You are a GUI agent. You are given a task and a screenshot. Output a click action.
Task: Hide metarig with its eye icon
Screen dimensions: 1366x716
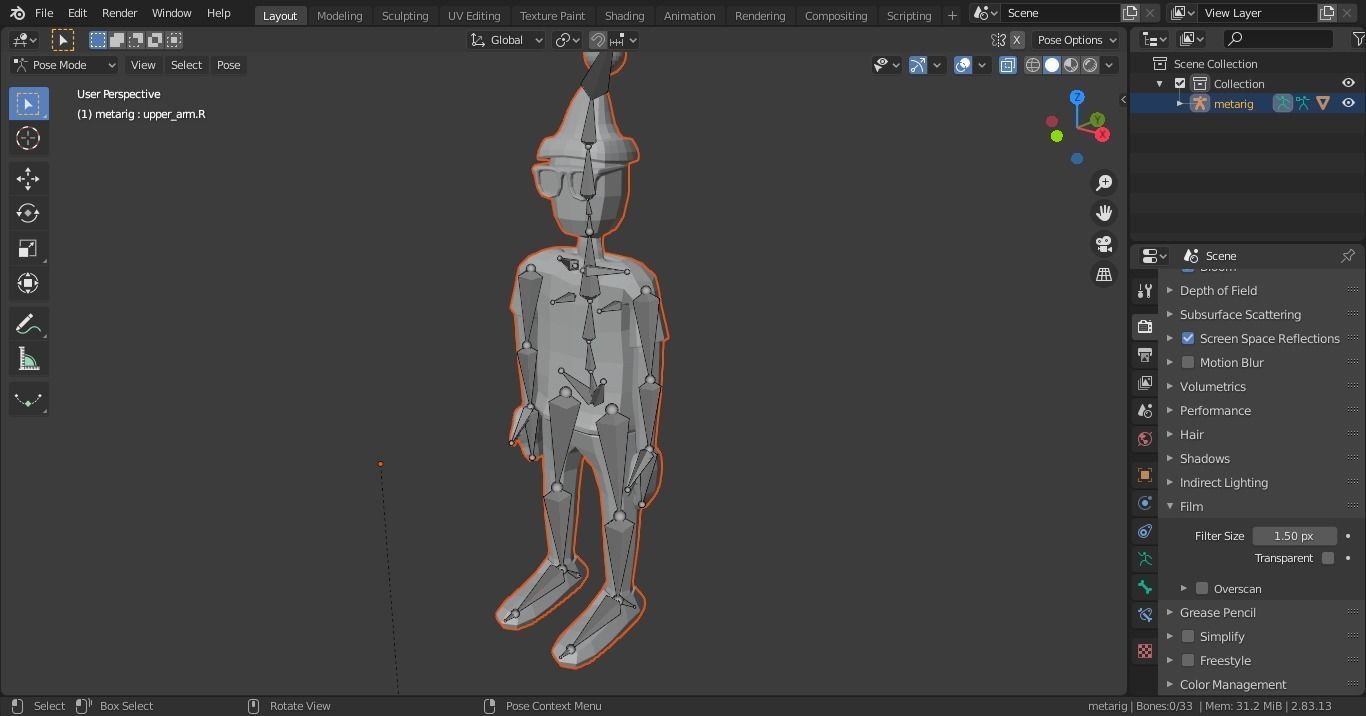point(1348,103)
